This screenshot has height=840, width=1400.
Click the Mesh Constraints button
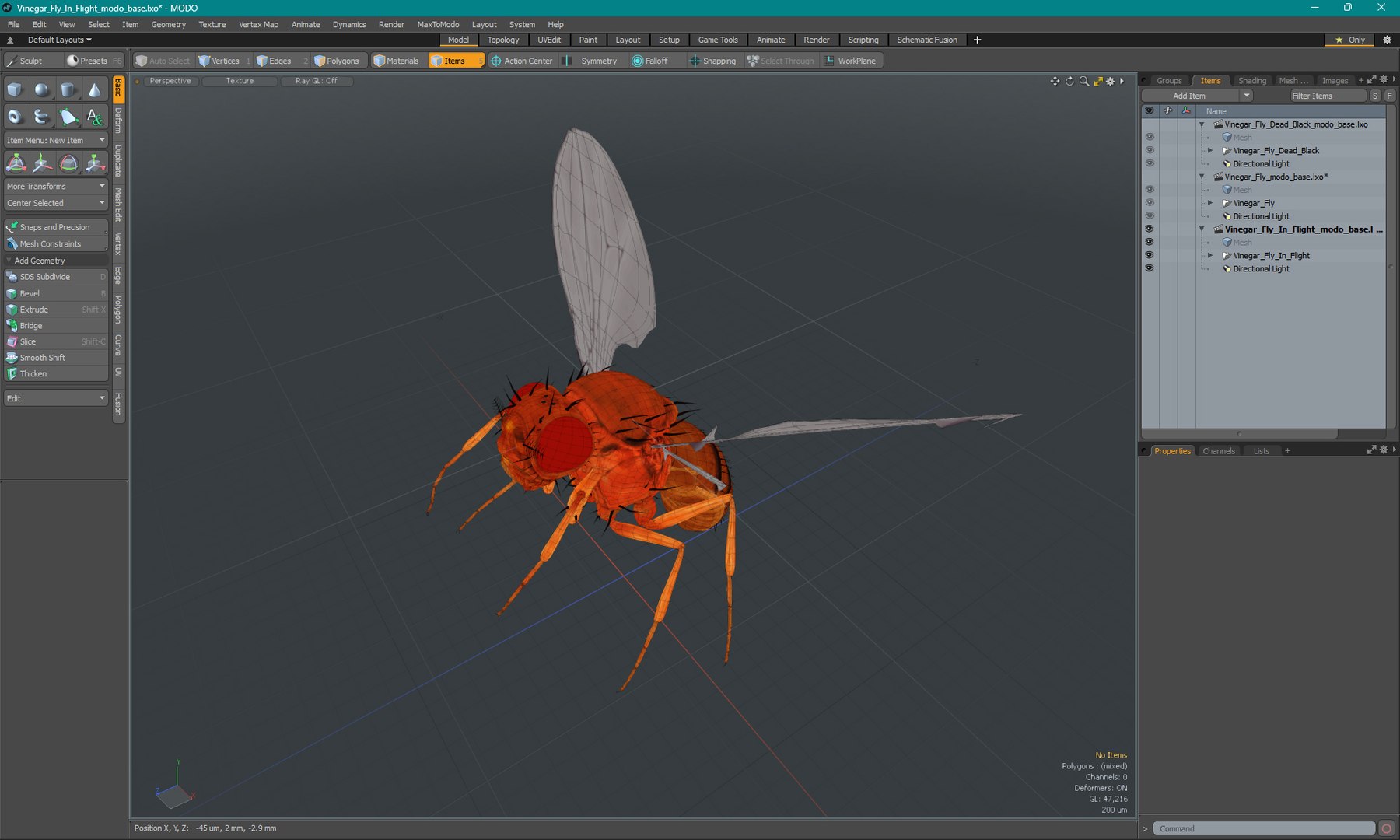(x=56, y=244)
